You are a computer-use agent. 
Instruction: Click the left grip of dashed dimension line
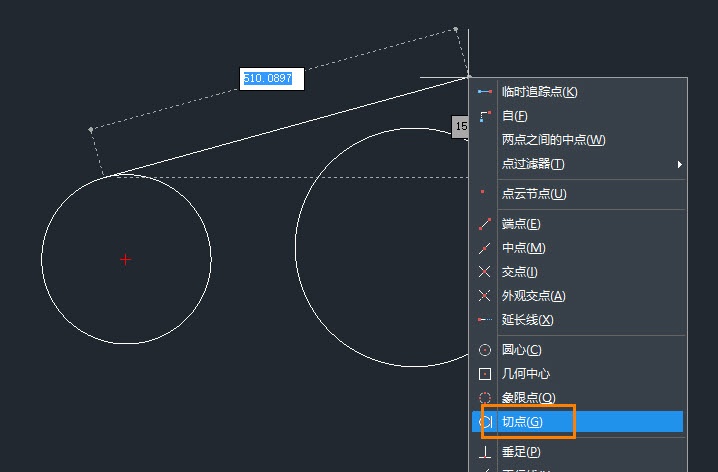(91, 129)
